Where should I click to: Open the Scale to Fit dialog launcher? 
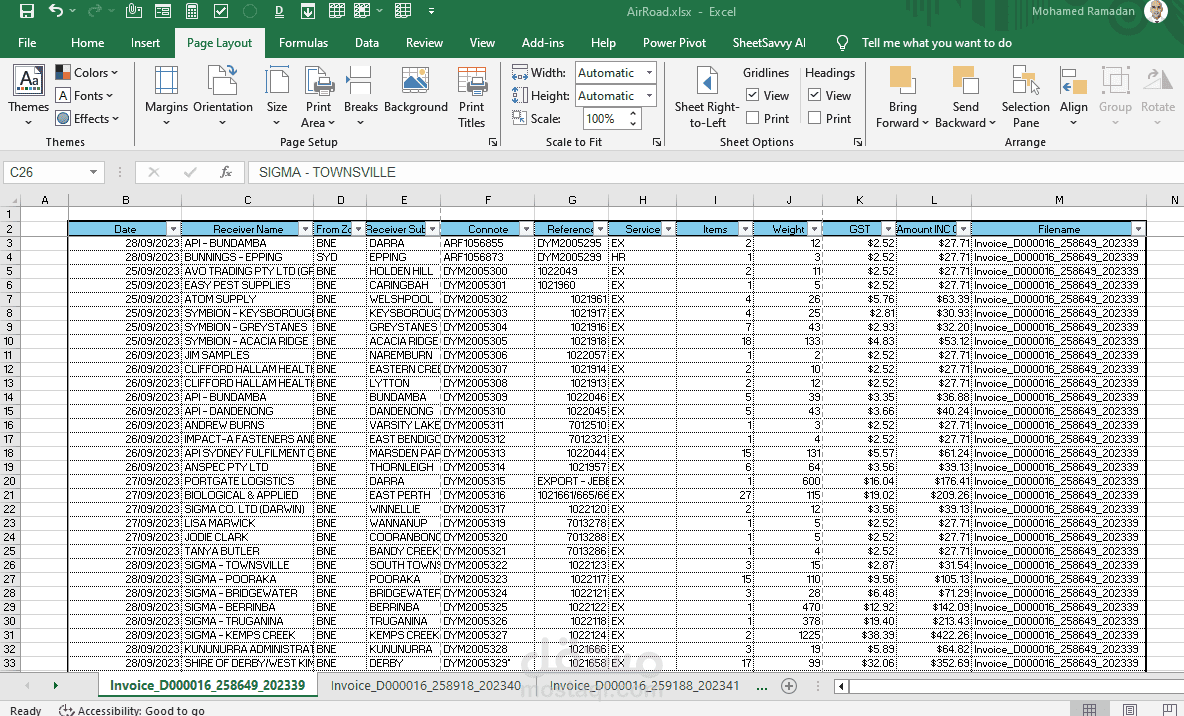click(x=657, y=142)
